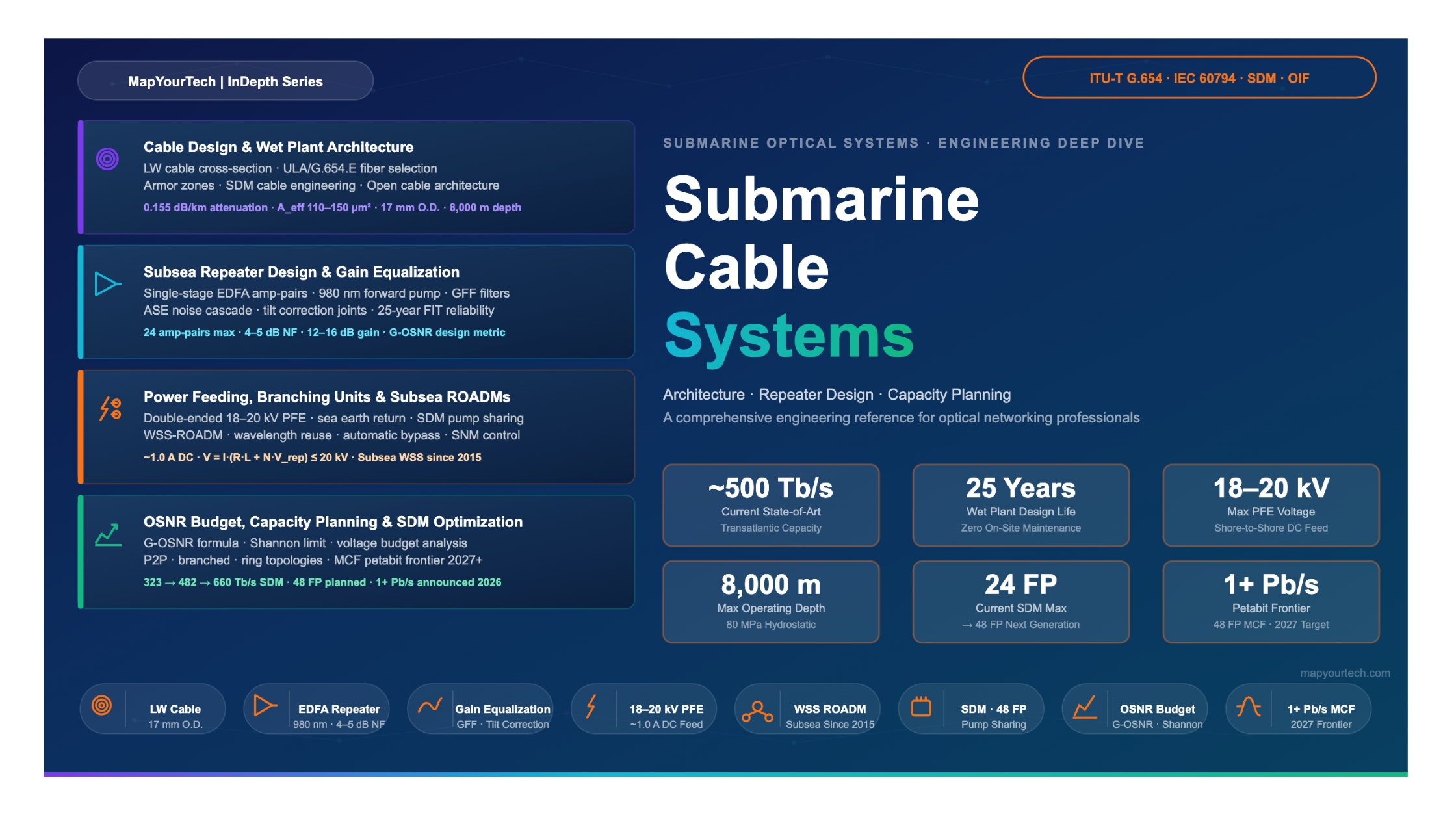Viewport: 1456px width, 819px height.
Task: Click the LW Cable pill's target icon
Action: [x=102, y=705]
